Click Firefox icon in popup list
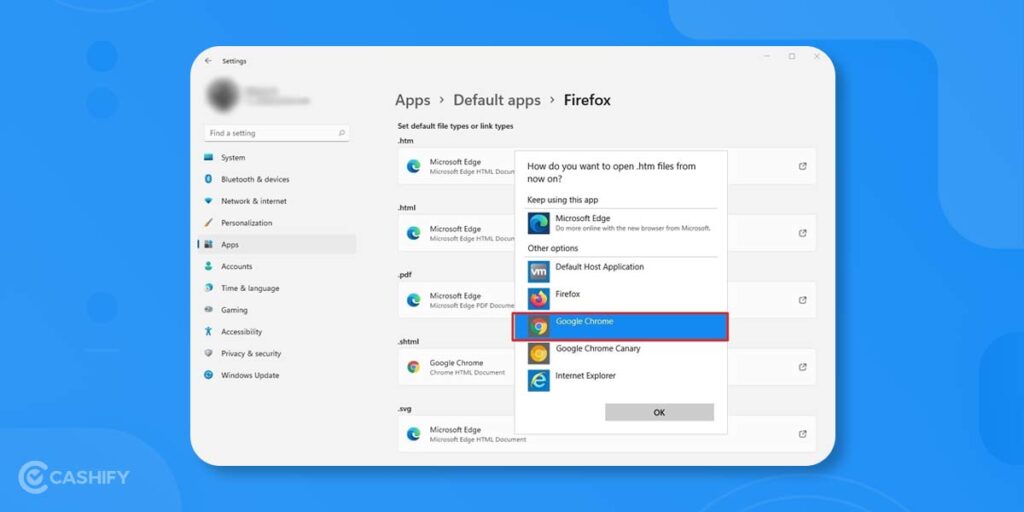The height and width of the screenshot is (512, 1024). [539, 299]
